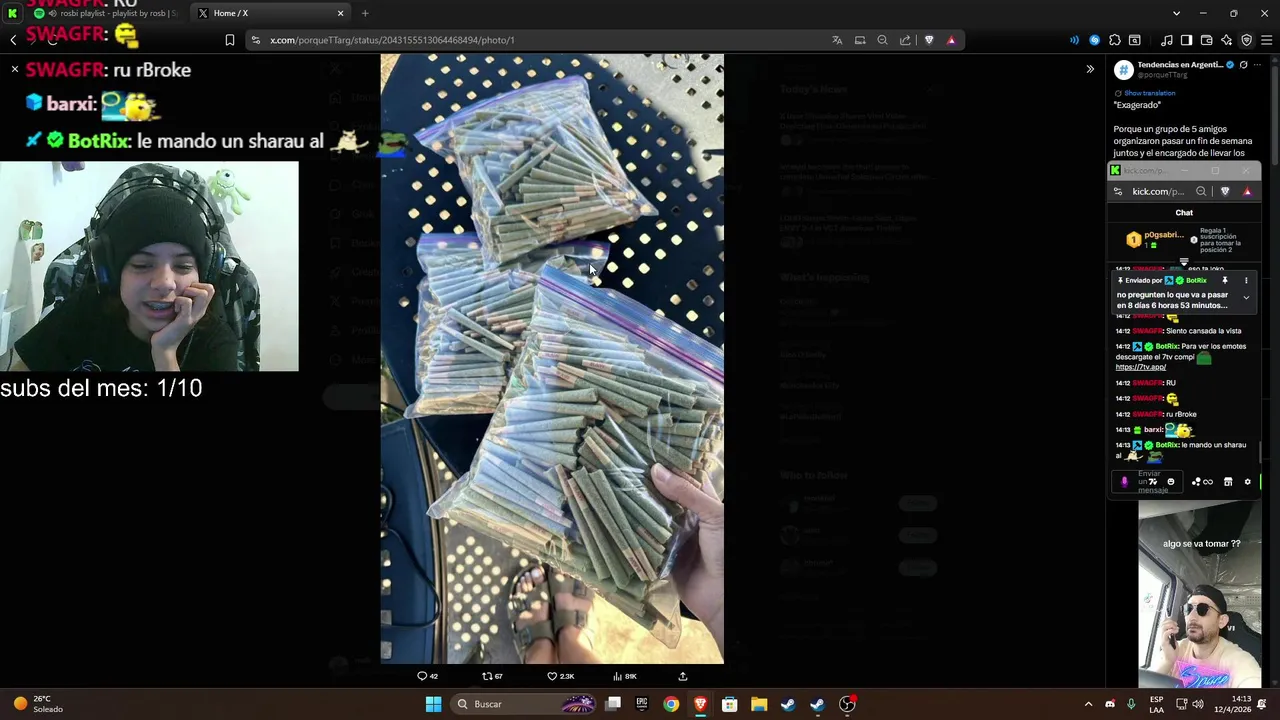The width and height of the screenshot is (1280, 720).
Task: Open the extensions puzzle icon
Action: click(x=1115, y=40)
